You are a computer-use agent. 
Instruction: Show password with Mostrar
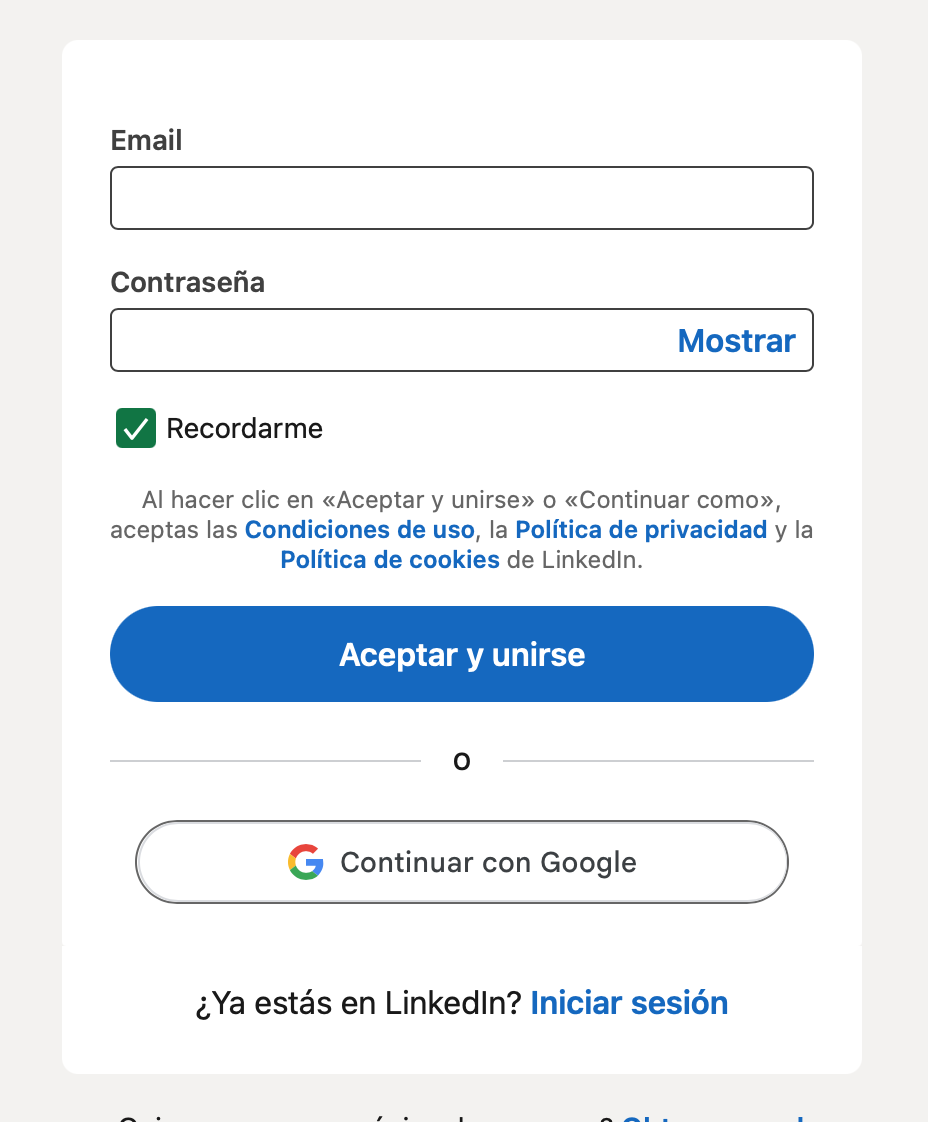click(736, 341)
